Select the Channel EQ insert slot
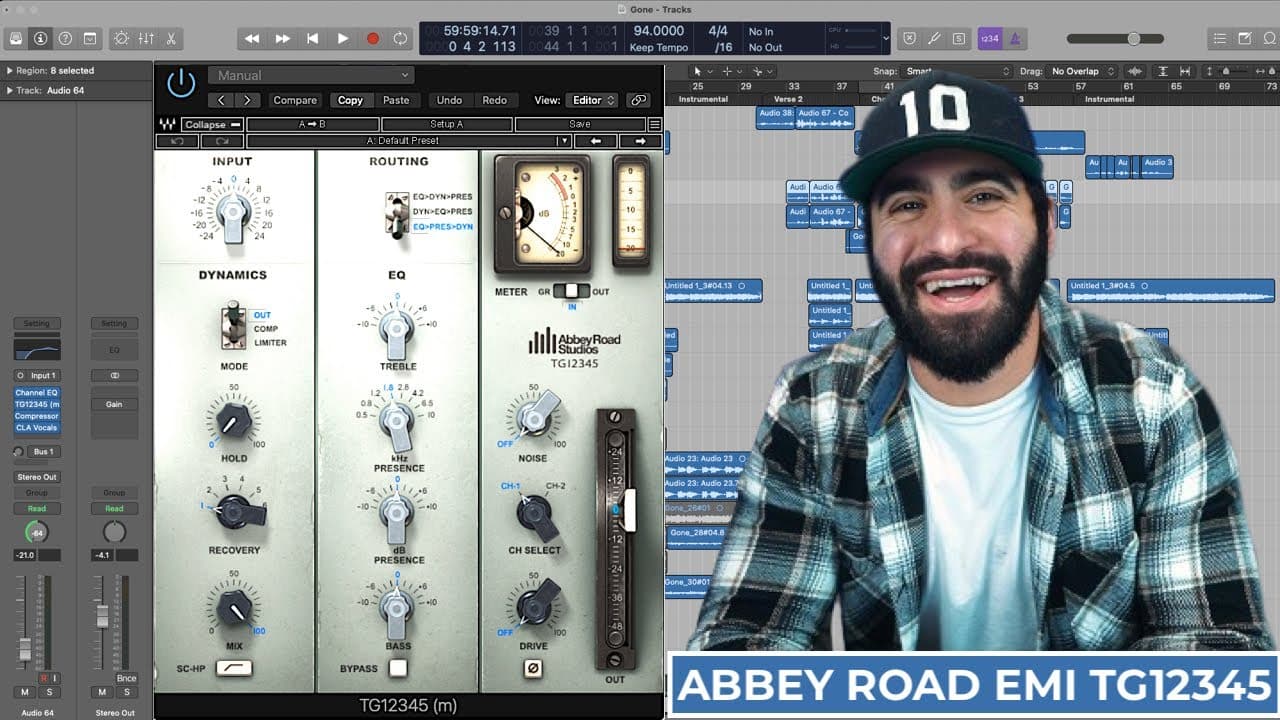The height and width of the screenshot is (720, 1280). [37, 393]
